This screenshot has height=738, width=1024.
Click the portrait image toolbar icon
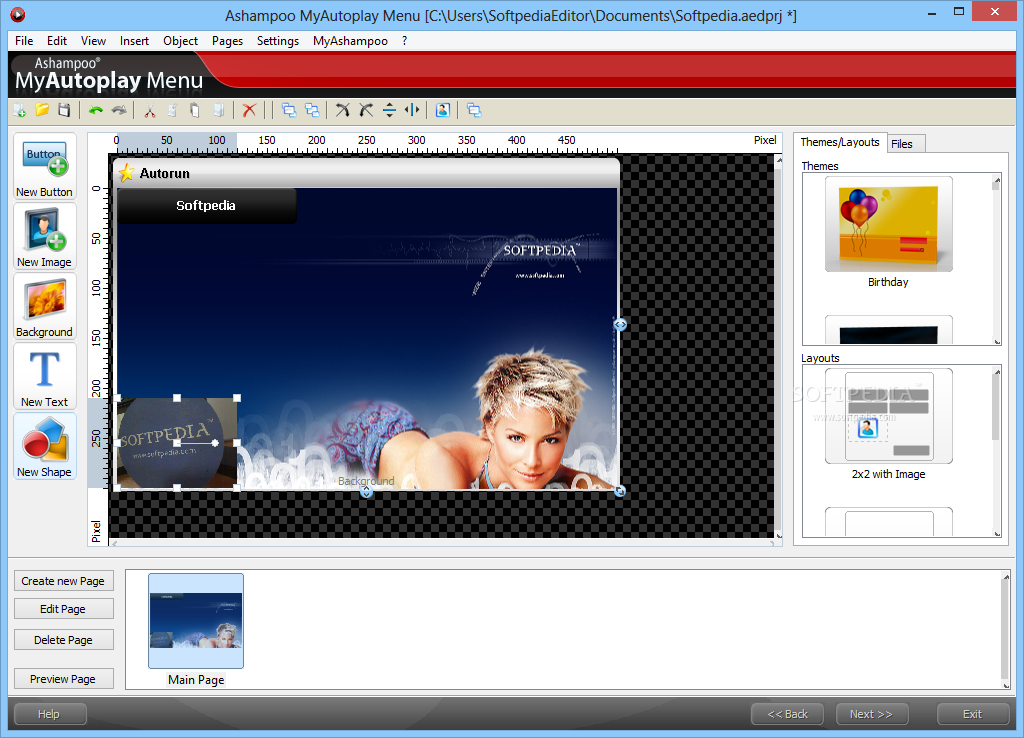[x=443, y=110]
